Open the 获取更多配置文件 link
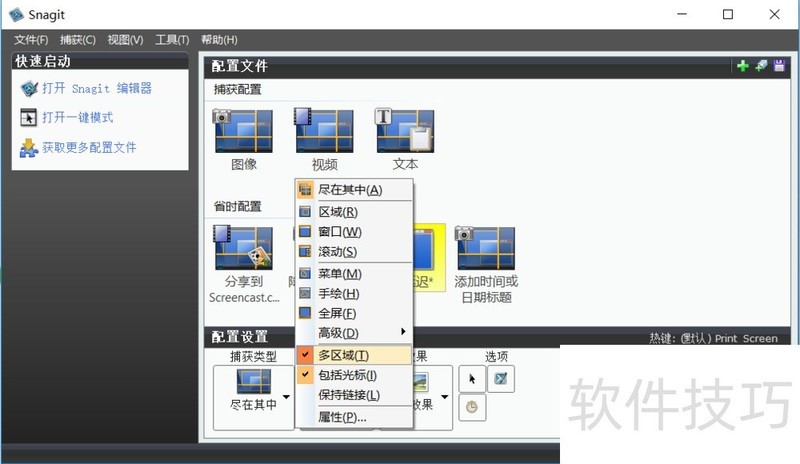This screenshot has height=464, width=800. [89, 148]
